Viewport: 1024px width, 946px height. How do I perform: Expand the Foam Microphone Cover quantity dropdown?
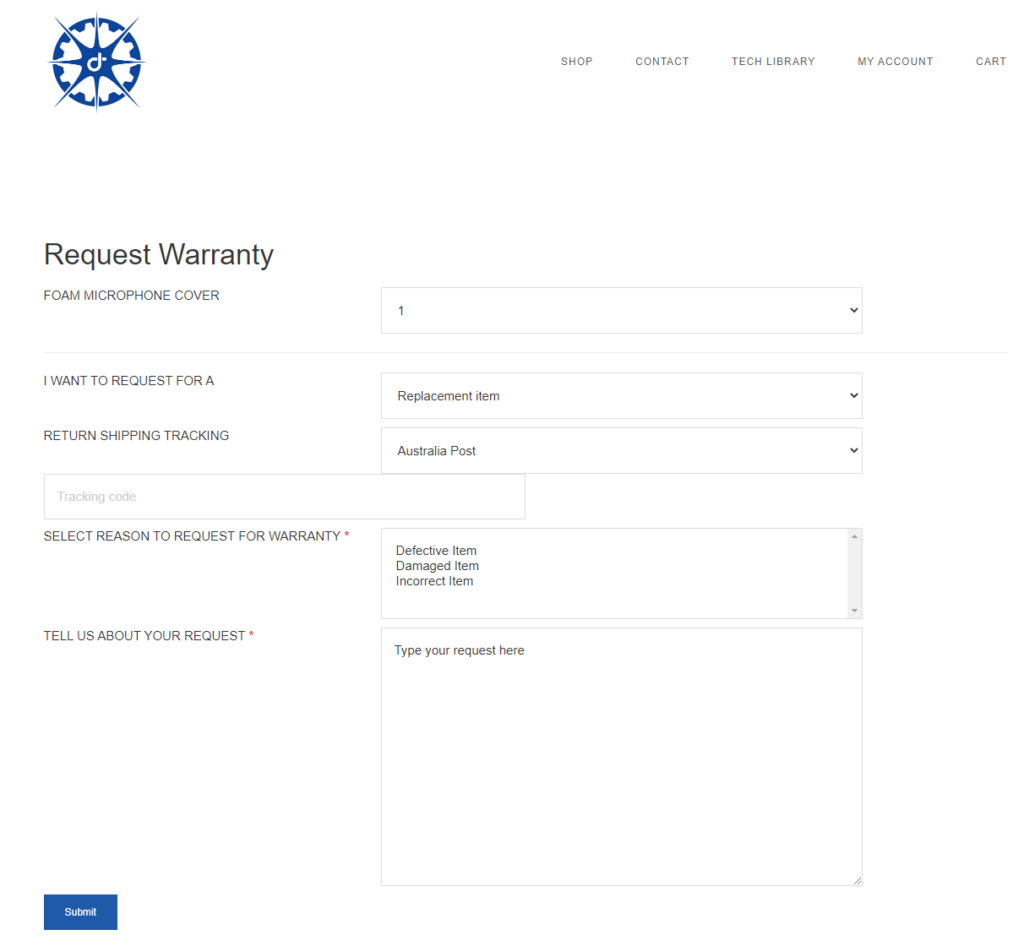click(621, 311)
